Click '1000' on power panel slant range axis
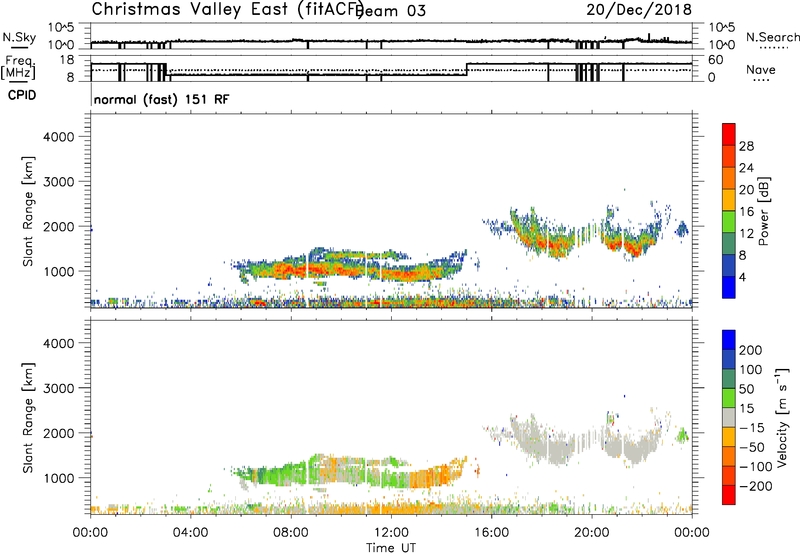 [x=58, y=271]
